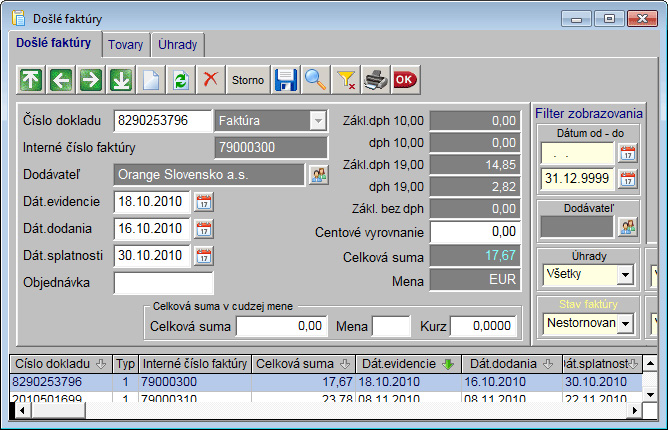Image resolution: width=668 pixels, height=430 pixels.
Task: Clear filter with funnel icon
Action: pyautogui.click(x=346, y=78)
